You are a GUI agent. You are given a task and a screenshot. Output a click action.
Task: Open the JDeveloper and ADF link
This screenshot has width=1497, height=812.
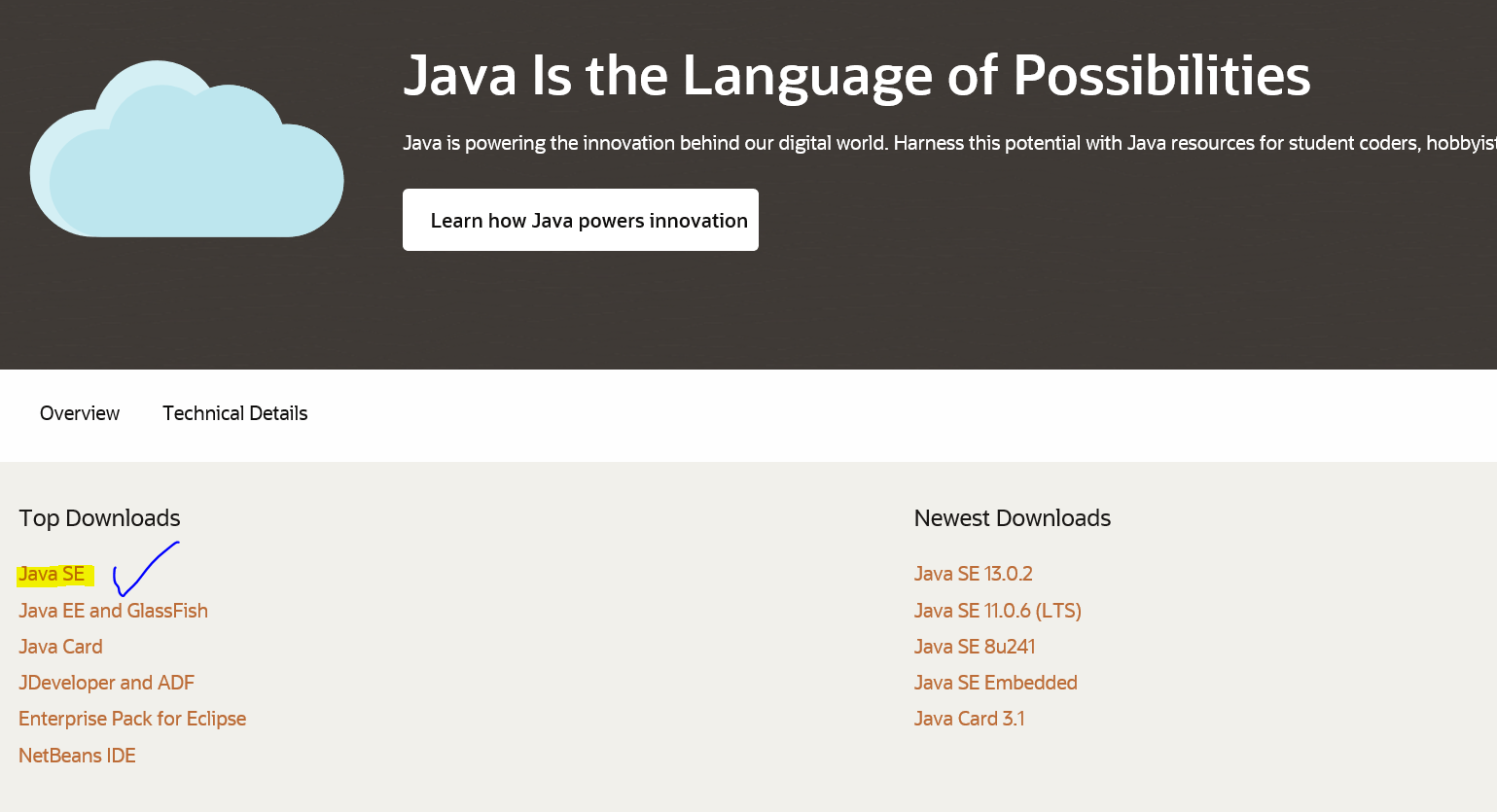[107, 683]
